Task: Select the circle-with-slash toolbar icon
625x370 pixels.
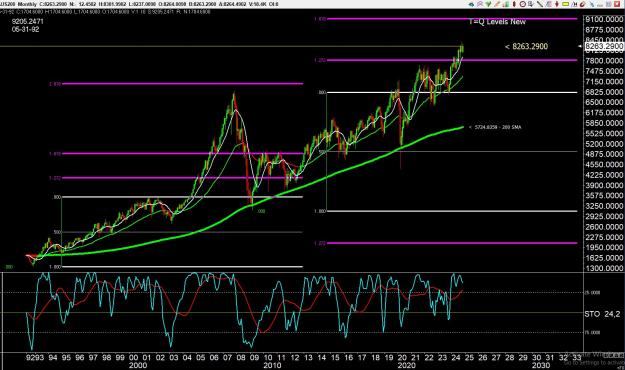Action: point(523,4)
